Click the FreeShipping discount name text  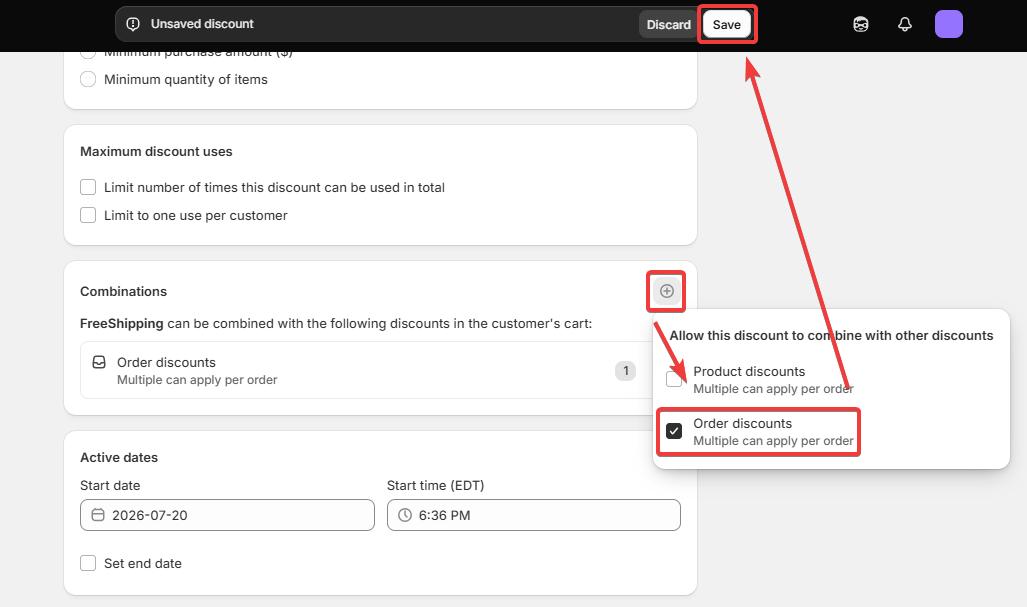pyautogui.click(x=121, y=323)
